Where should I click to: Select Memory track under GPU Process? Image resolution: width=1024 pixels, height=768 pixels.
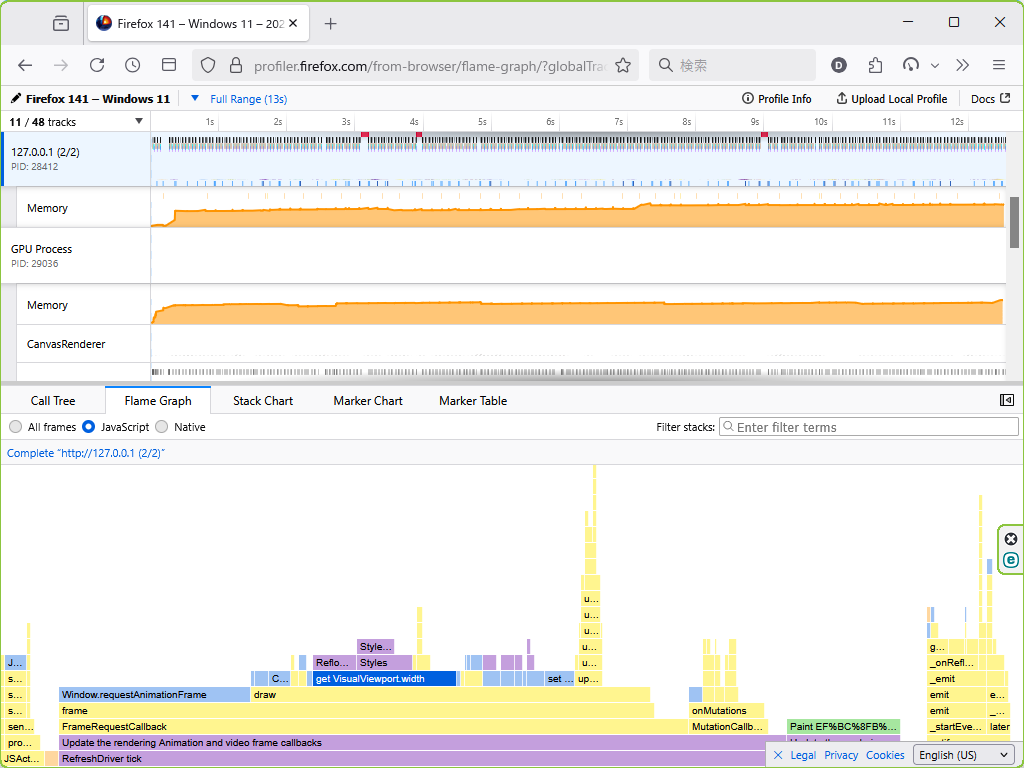(84, 305)
